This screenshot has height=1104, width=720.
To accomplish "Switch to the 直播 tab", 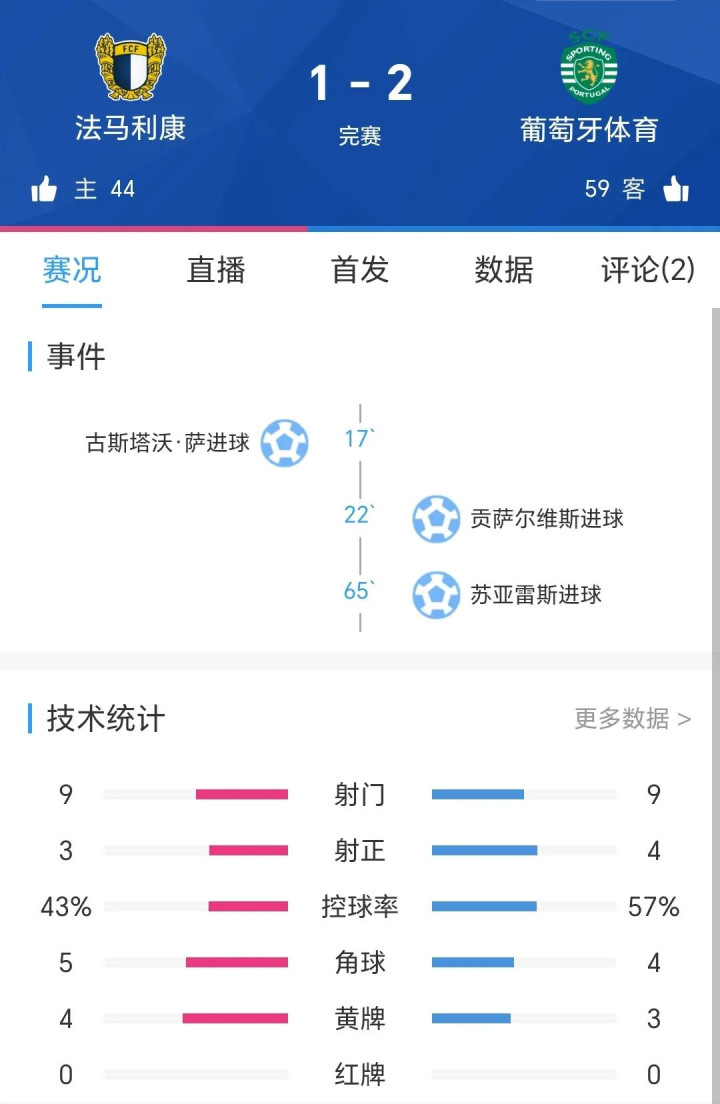I will coord(216,270).
